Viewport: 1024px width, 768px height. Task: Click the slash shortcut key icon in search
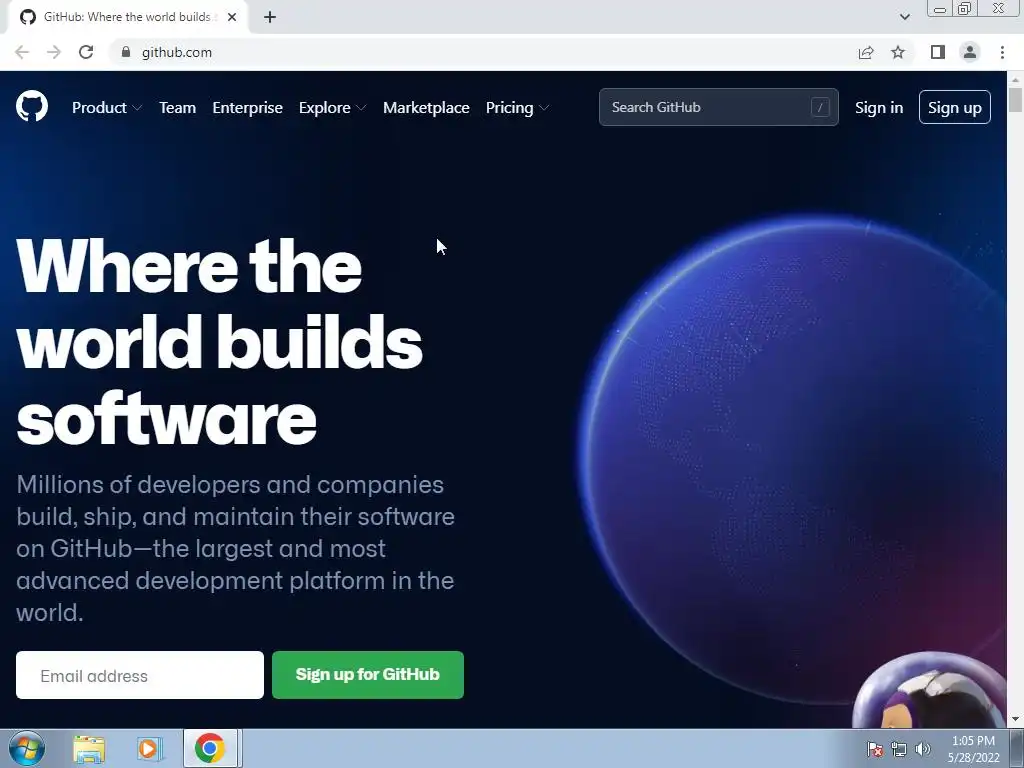820,107
